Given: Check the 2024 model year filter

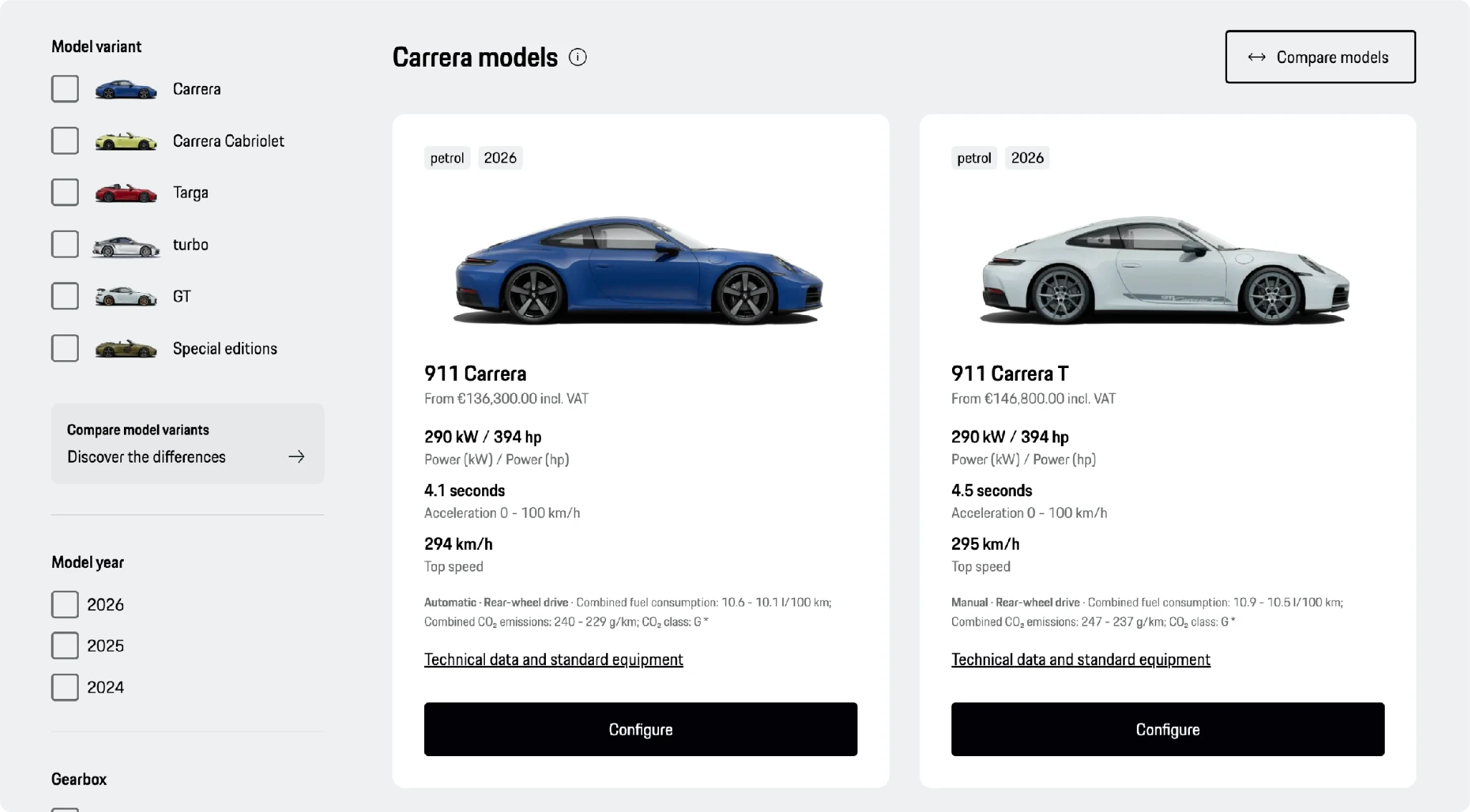Looking at the screenshot, I should point(65,687).
